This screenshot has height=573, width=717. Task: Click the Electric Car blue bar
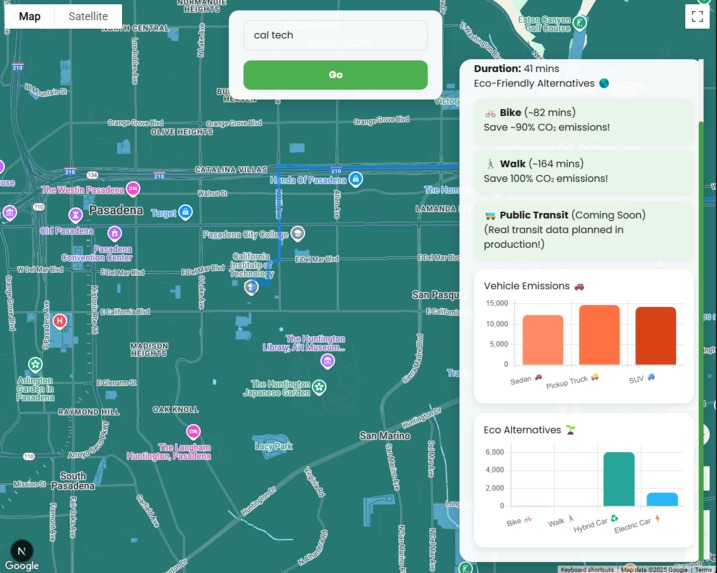(662, 499)
